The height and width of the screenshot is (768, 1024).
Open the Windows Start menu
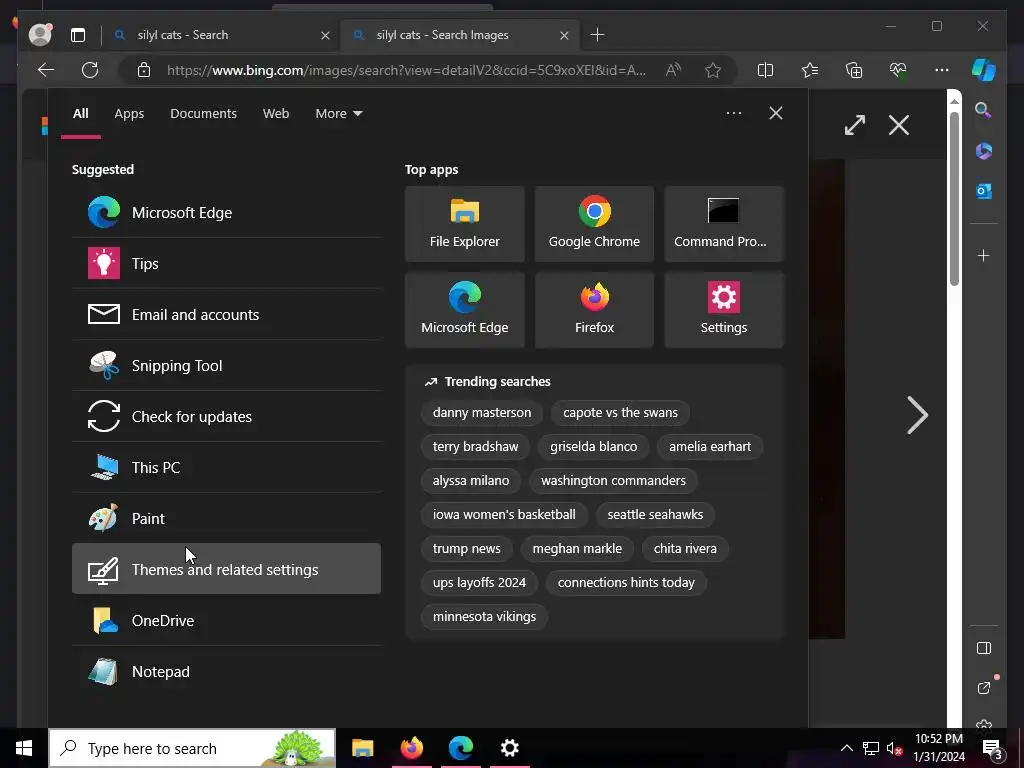pyautogui.click(x=24, y=748)
